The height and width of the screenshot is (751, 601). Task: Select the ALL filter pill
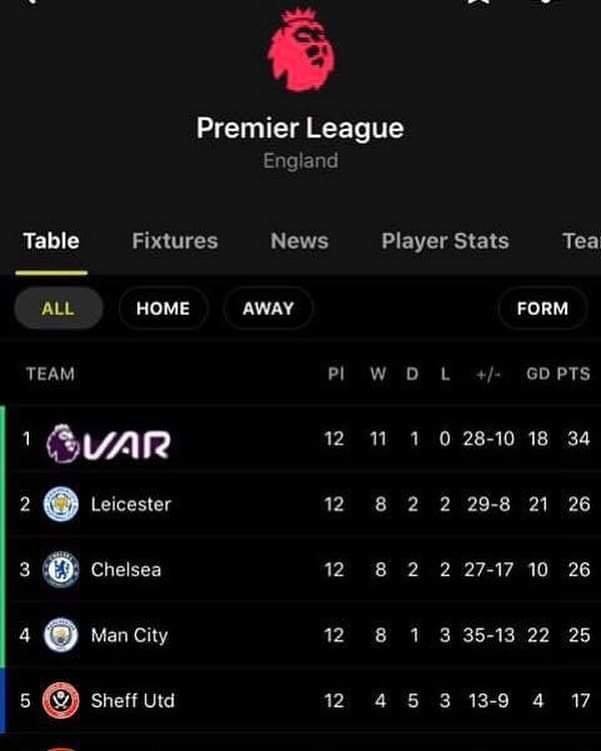click(58, 308)
